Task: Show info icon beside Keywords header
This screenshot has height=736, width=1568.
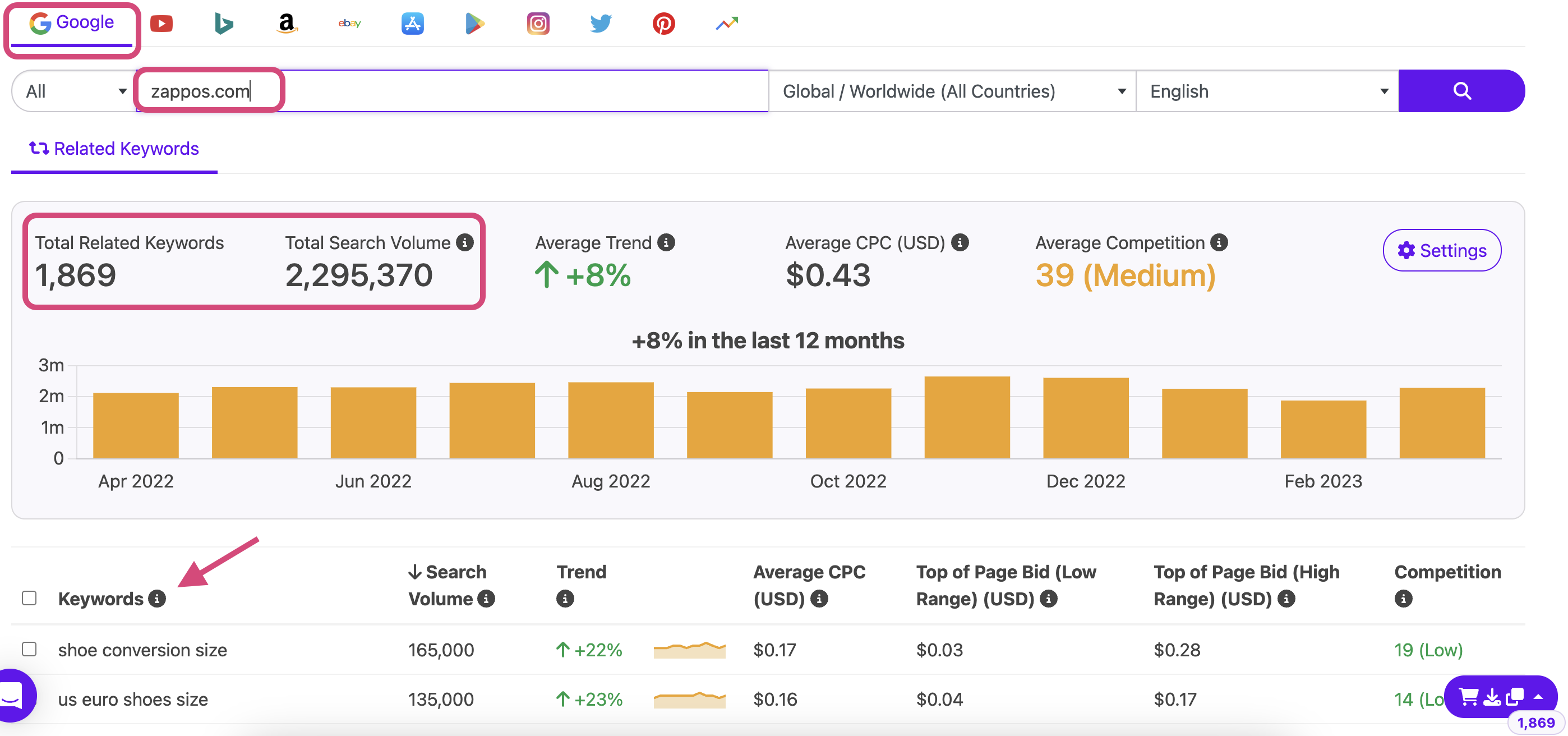Action: click(x=158, y=599)
